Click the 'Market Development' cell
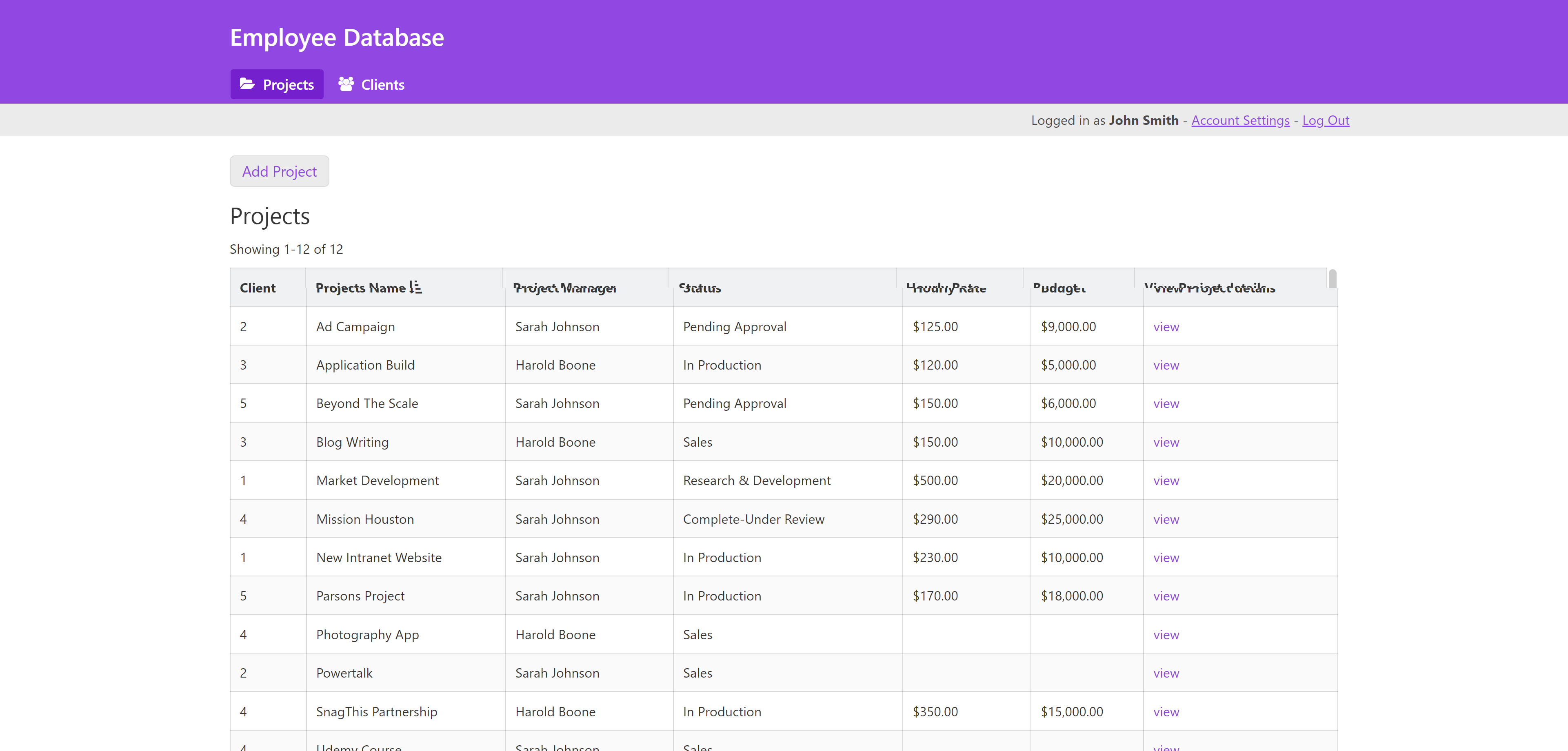This screenshot has width=1568, height=751. pyautogui.click(x=405, y=480)
